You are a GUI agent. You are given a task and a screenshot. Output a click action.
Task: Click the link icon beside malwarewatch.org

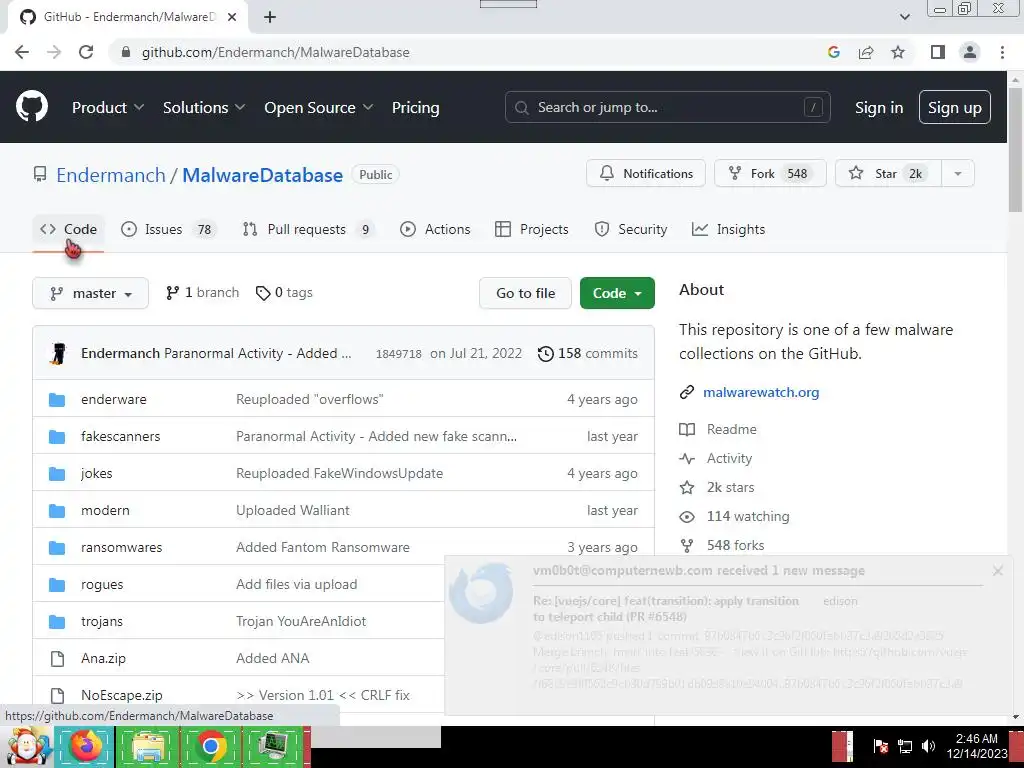tap(687, 392)
